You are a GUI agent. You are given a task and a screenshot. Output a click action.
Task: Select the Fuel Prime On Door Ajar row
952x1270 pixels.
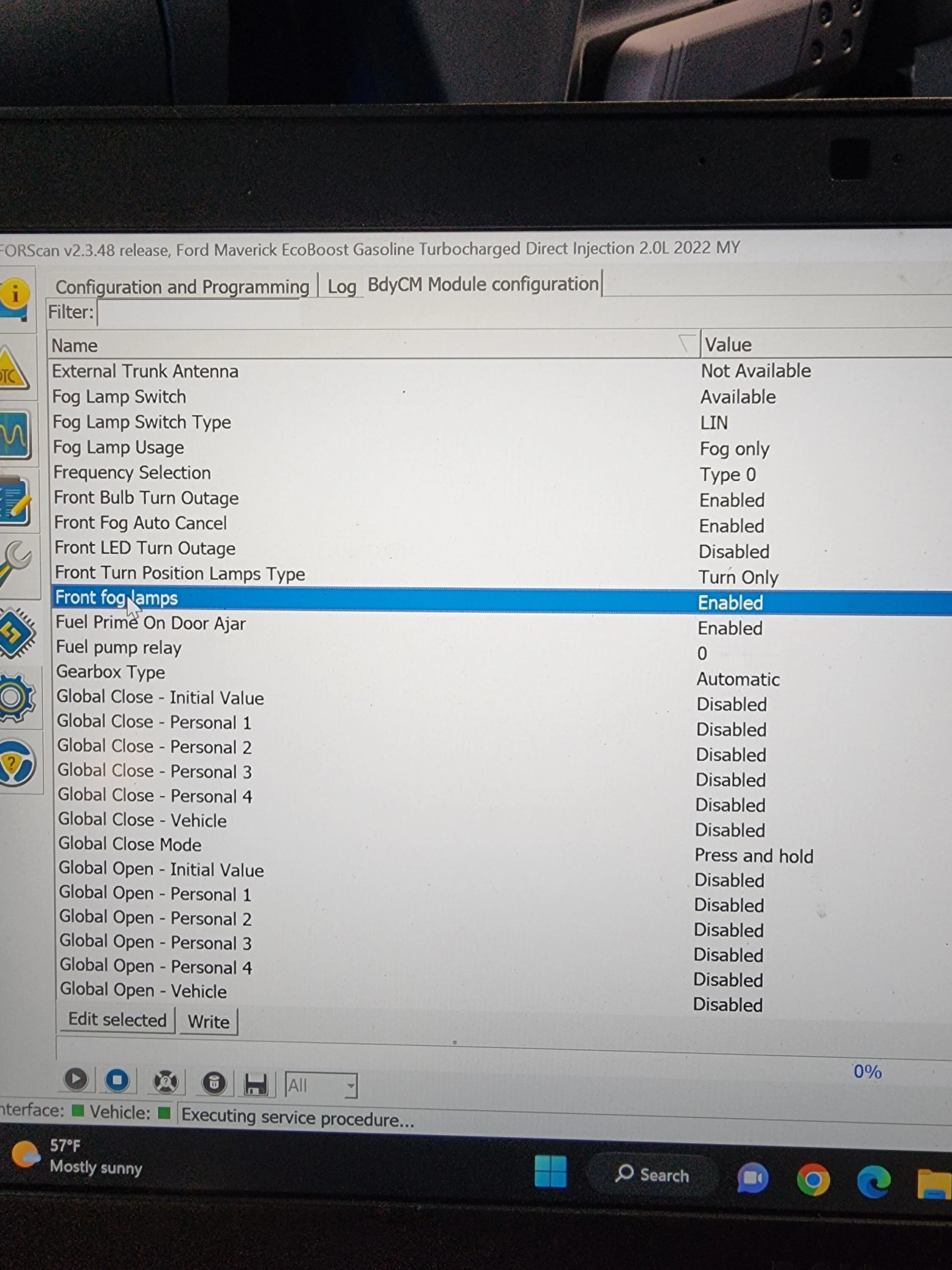click(x=503, y=625)
